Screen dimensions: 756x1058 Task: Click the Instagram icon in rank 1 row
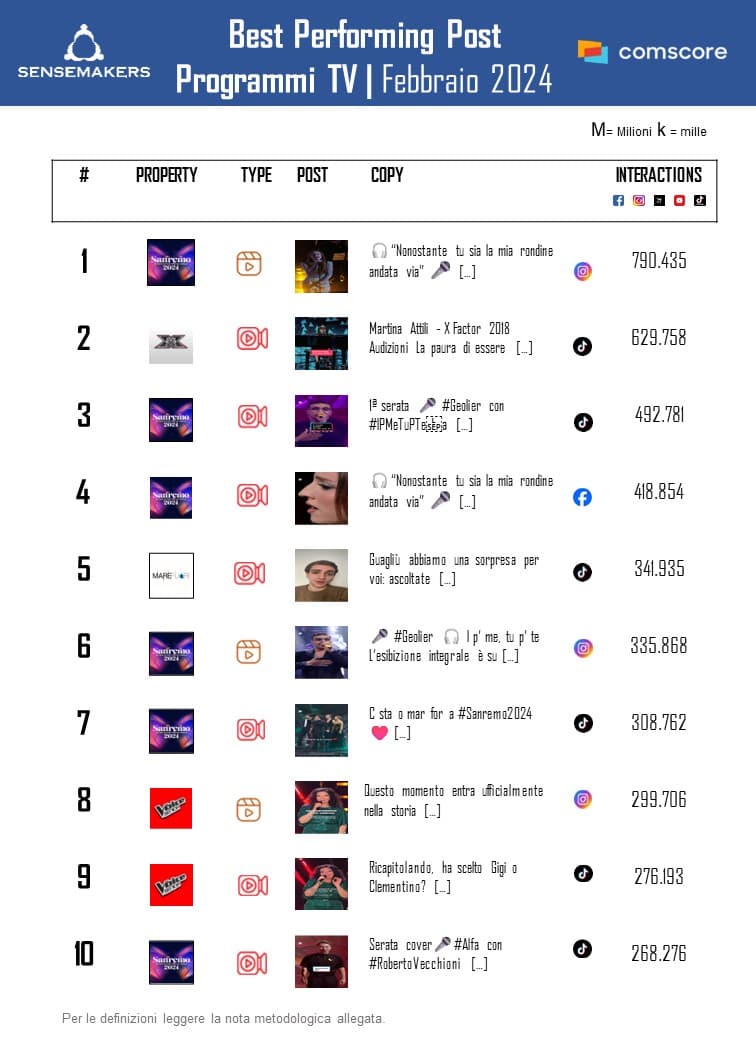583,271
